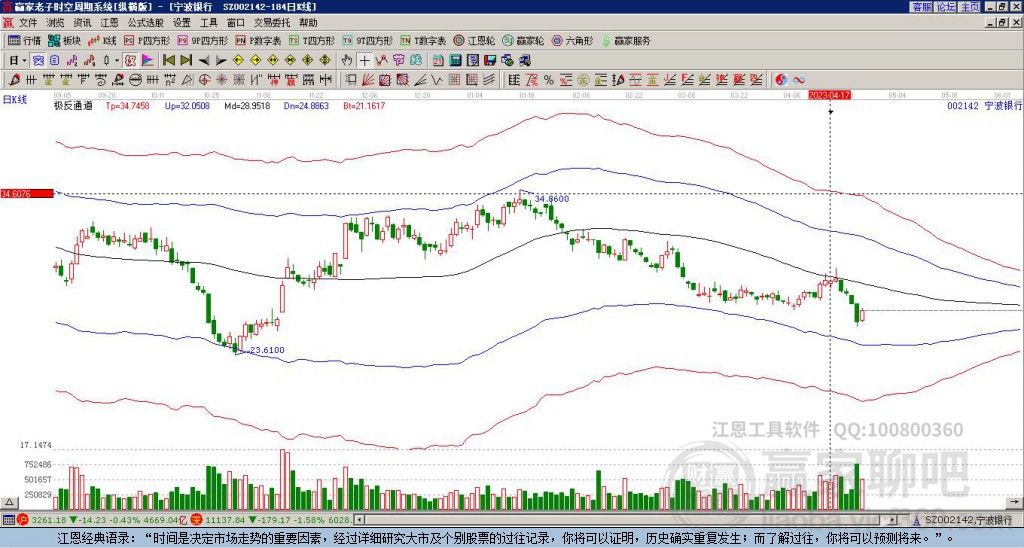
Task: Click the red 34.6076 price tag
Action: coord(27,193)
